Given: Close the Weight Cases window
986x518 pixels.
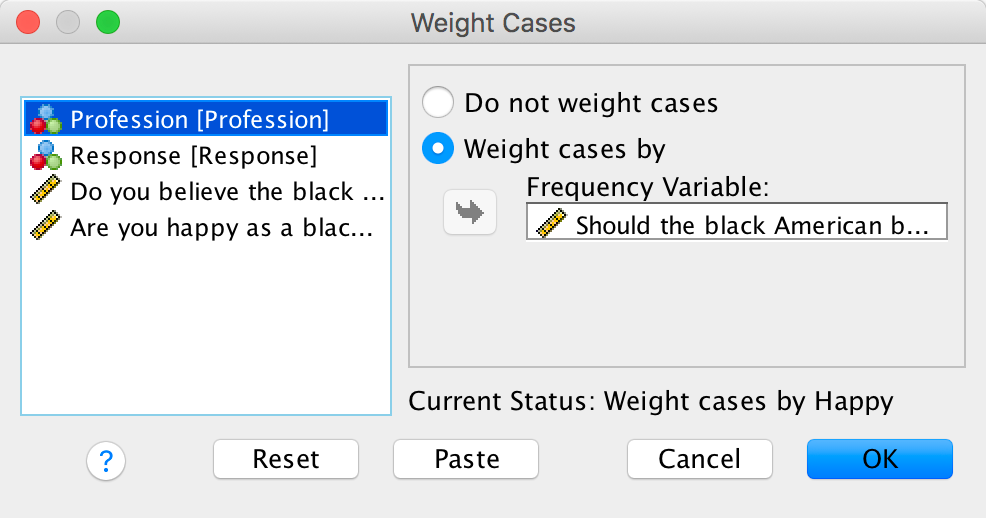Looking at the screenshot, I should click(x=28, y=22).
